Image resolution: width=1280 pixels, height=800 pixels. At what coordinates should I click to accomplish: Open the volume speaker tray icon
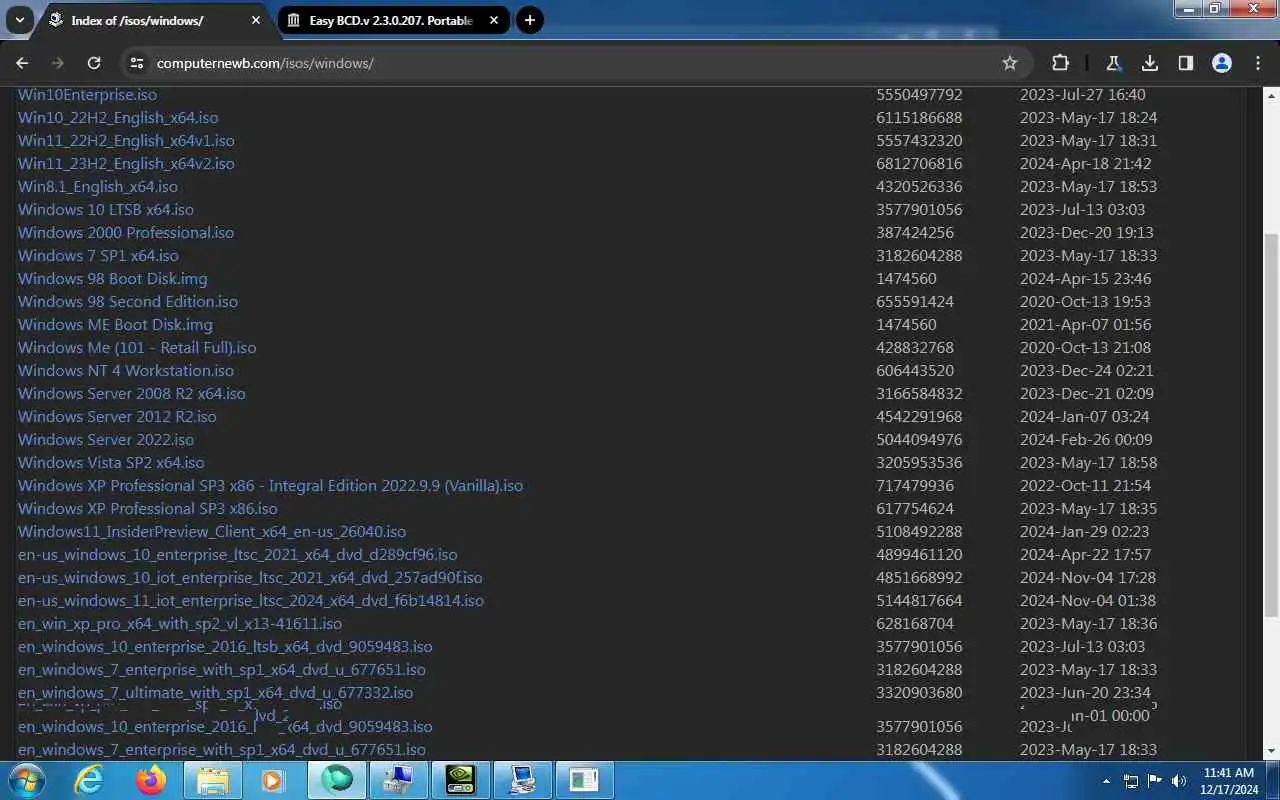coord(1179,781)
